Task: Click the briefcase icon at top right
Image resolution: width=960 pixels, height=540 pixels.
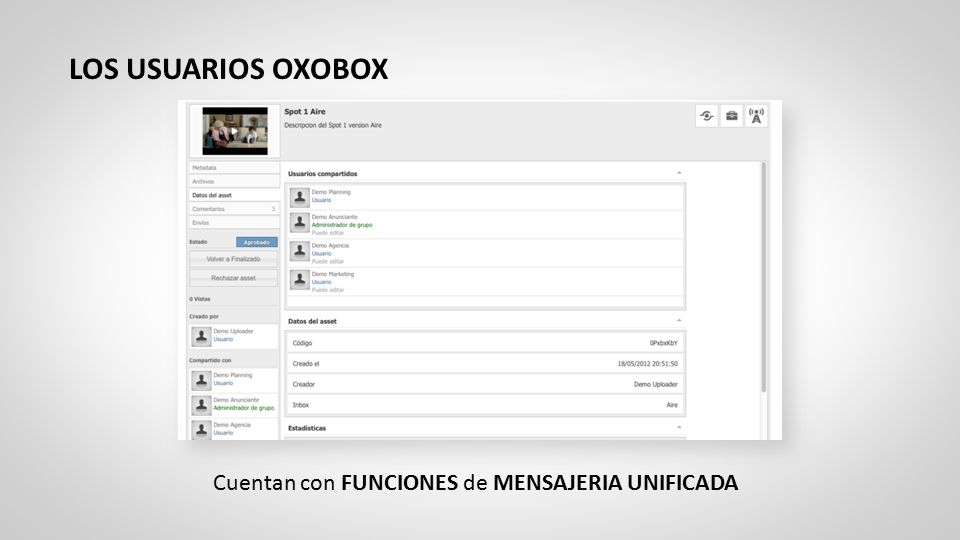Action: click(x=732, y=116)
